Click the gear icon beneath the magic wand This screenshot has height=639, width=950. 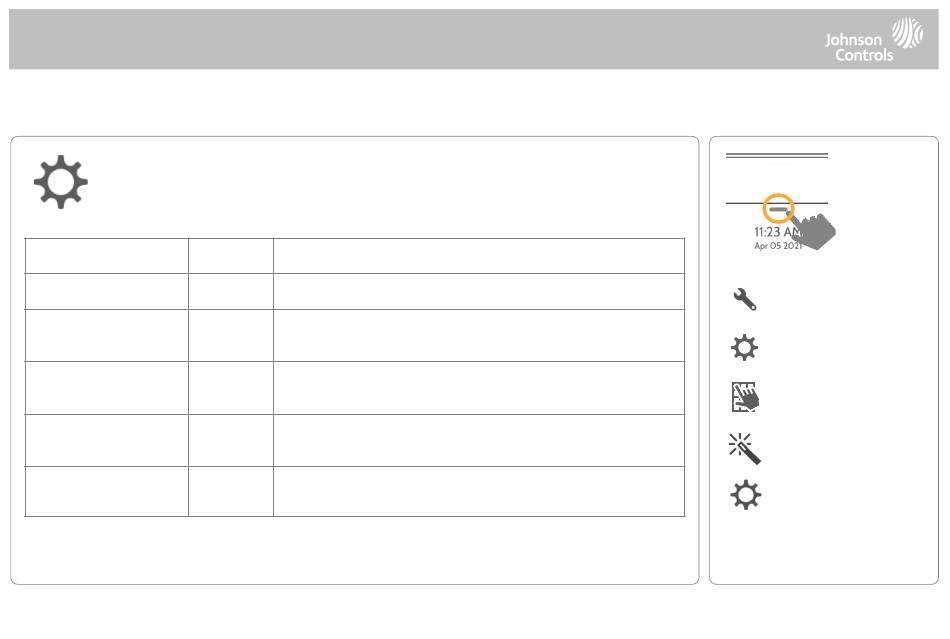click(745, 495)
